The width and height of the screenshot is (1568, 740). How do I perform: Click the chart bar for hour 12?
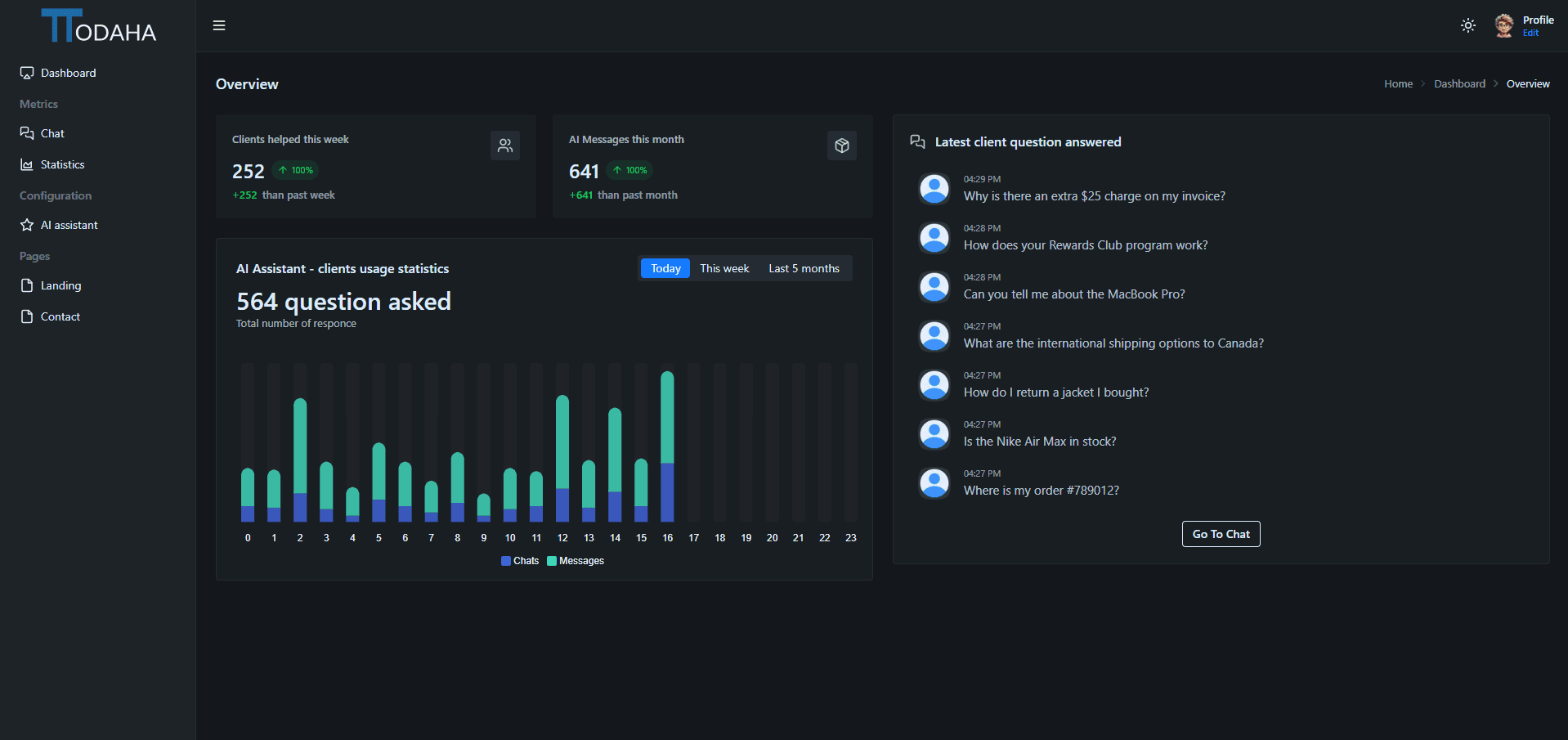click(562, 458)
